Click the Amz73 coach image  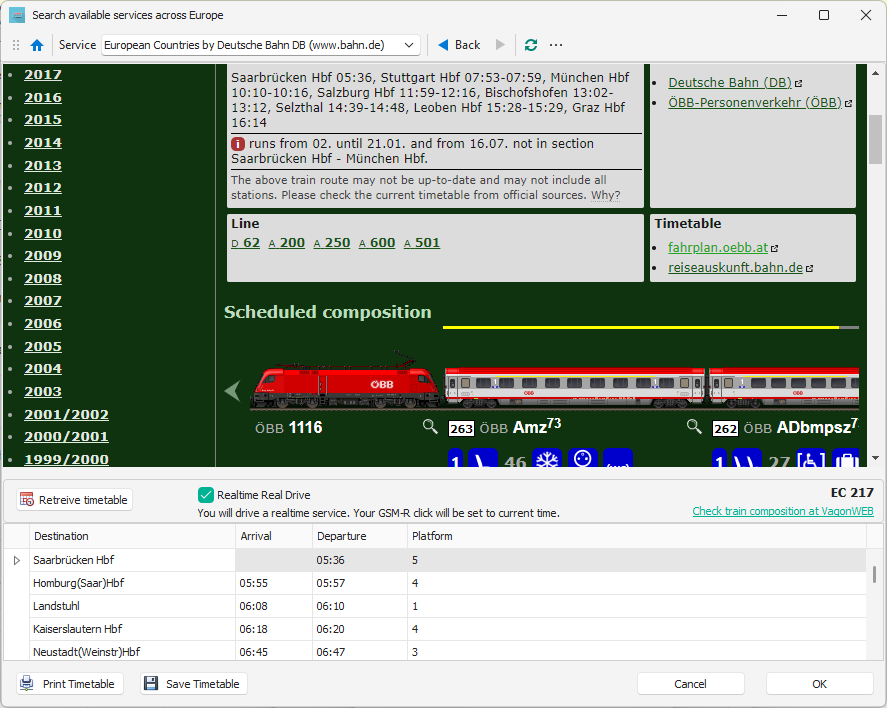(x=575, y=388)
